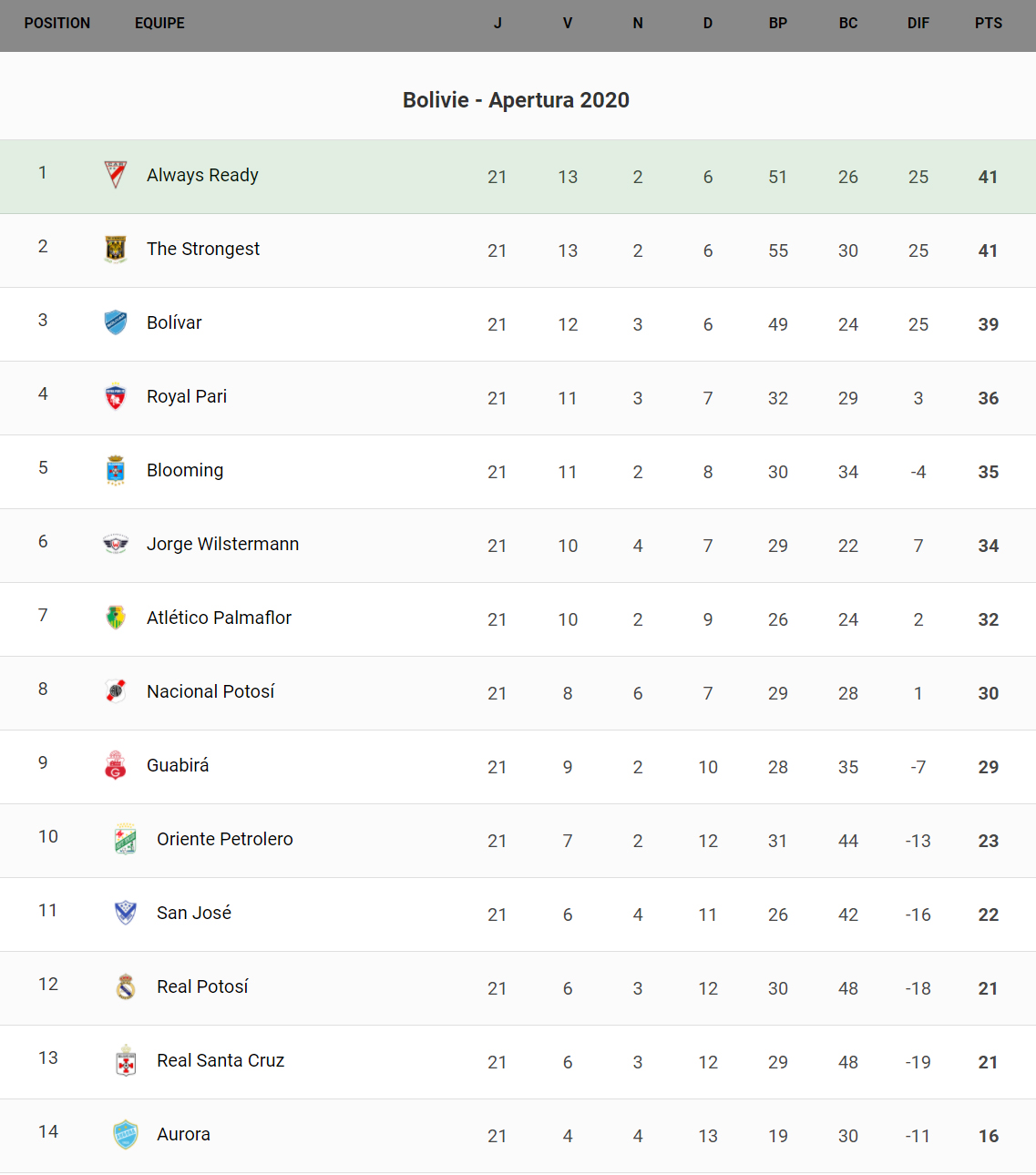The width and height of the screenshot is (1036, 1175).
Task: Click the Oriente Petrolero green crest
Action: [x=126, y=839]
